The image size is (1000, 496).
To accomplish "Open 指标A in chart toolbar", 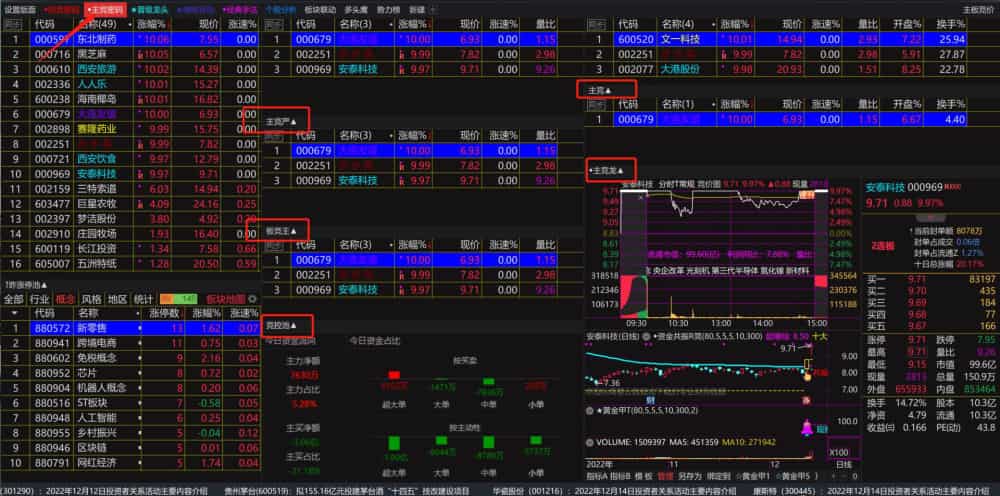I will (595, 476).
